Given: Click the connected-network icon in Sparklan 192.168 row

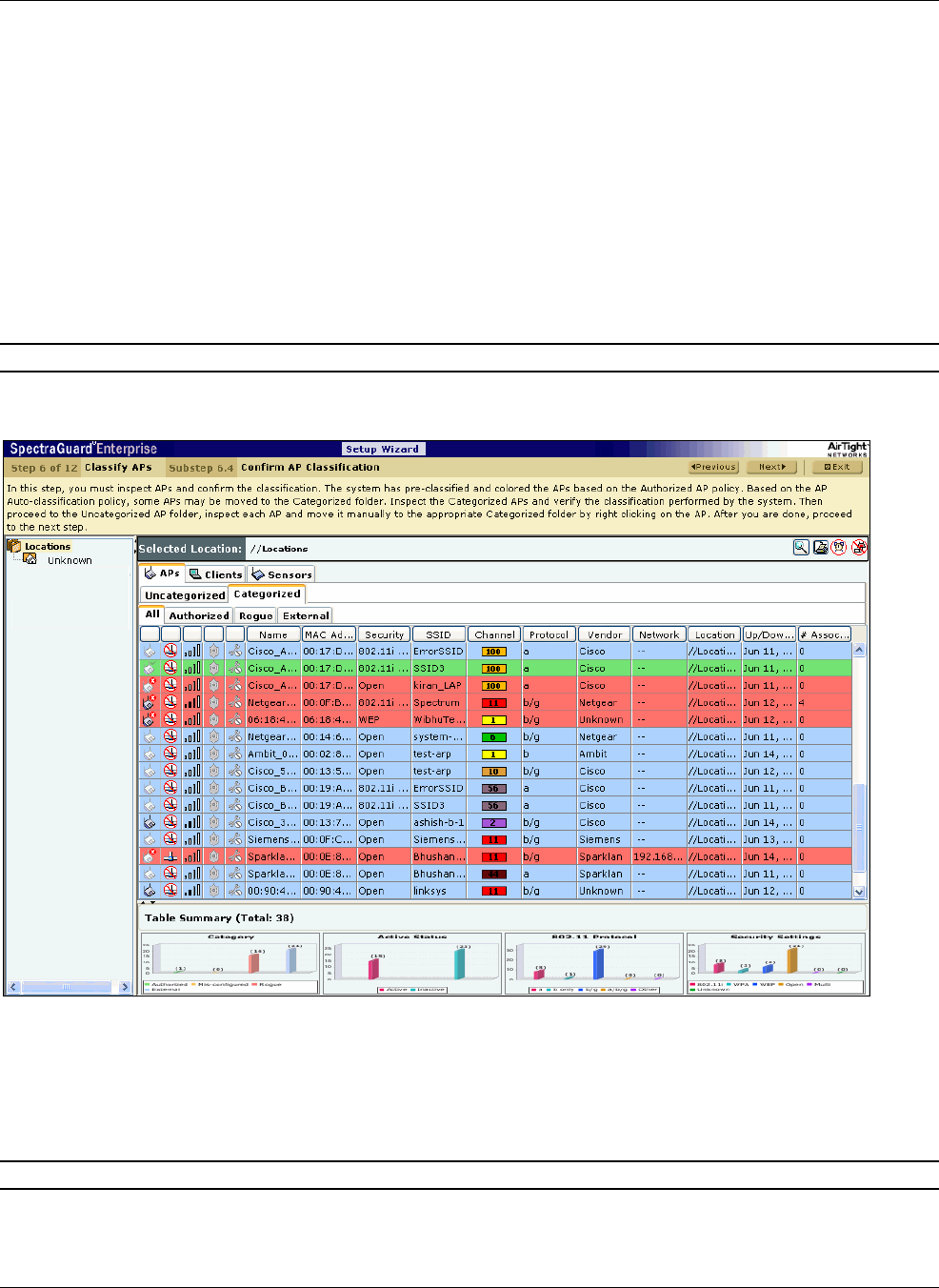Looking at the screenshot, I should (x=170, y=856).
